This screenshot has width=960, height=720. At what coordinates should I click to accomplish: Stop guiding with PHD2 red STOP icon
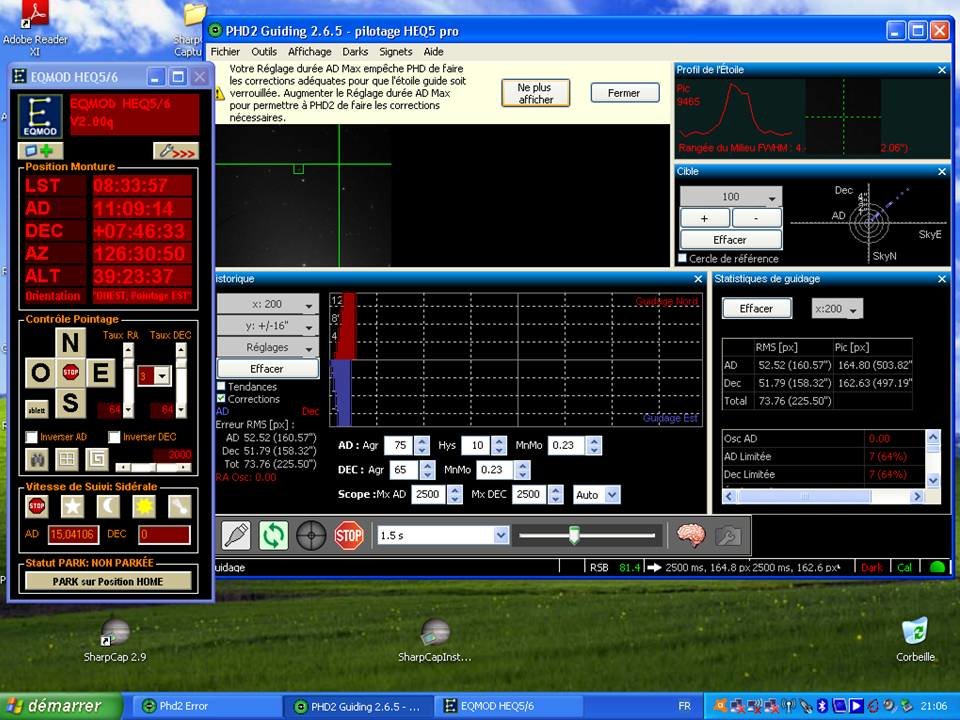coord(349,536)
